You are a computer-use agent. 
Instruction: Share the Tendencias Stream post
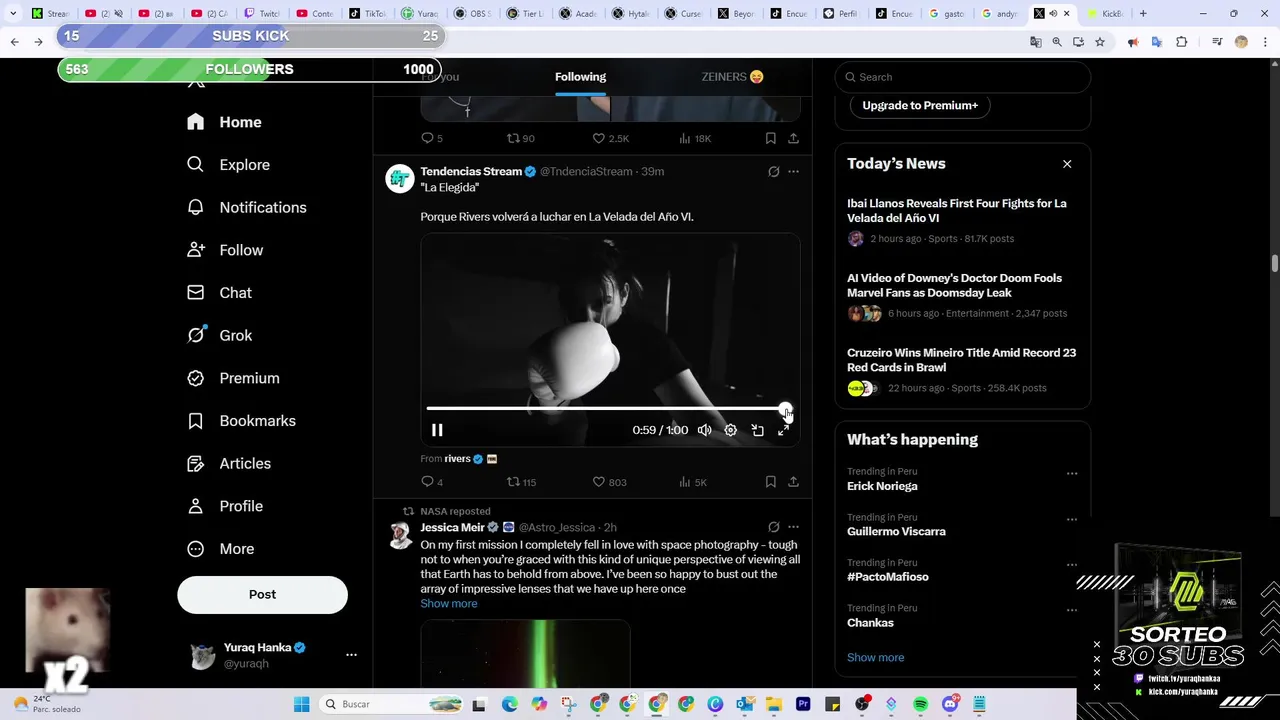(793, 482)
